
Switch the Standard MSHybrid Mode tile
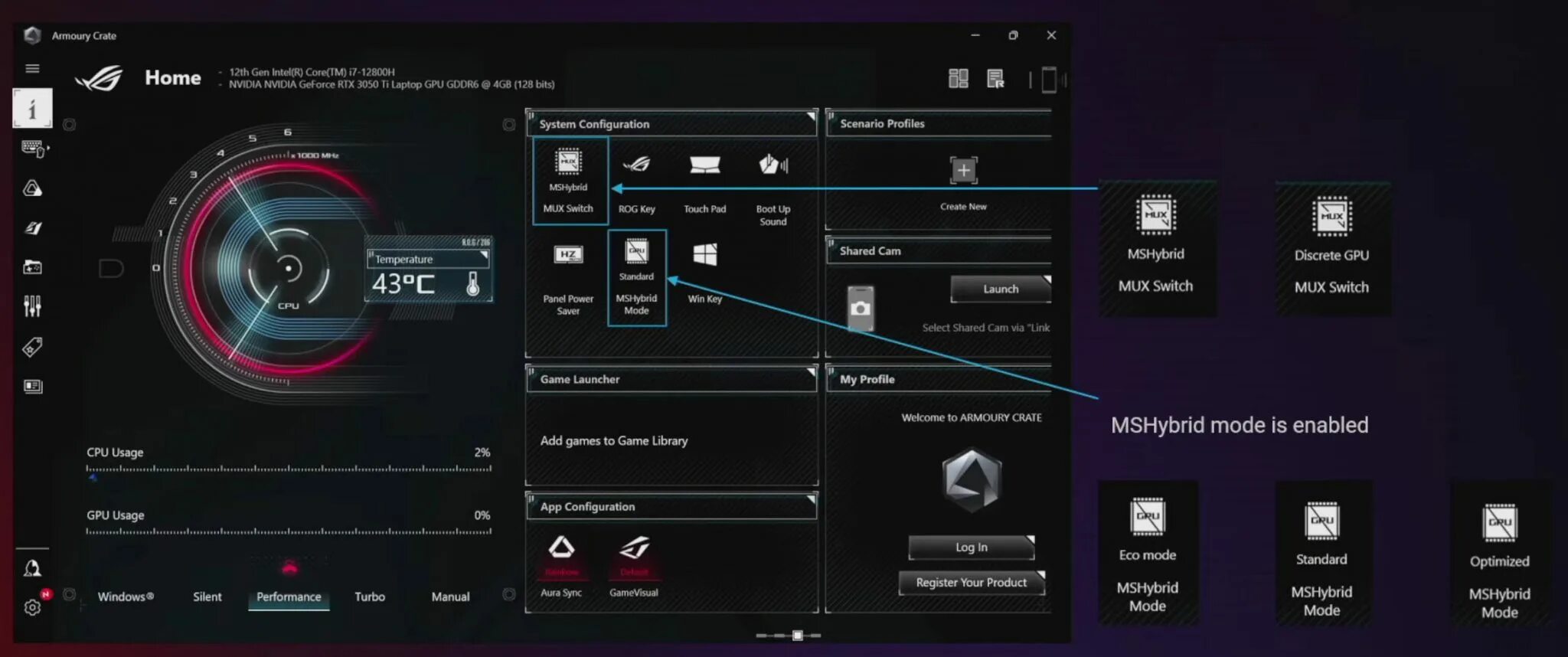[x=637, y=278]
